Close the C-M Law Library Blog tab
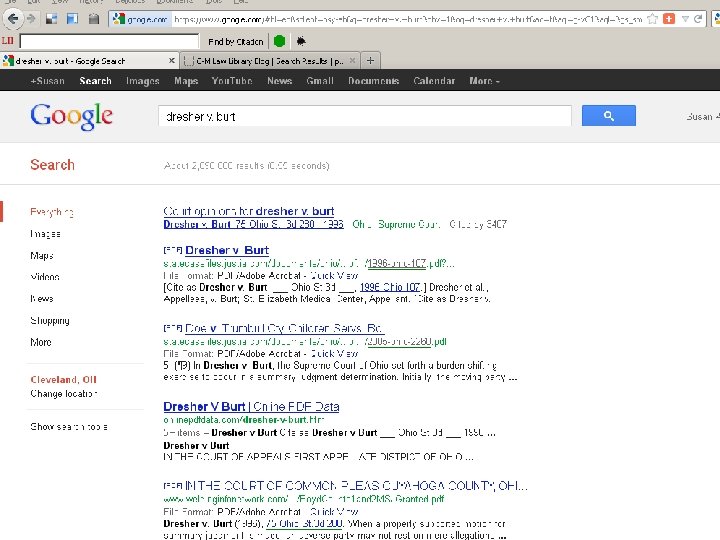This screenshot has width=720, height=540. (352, 61)
